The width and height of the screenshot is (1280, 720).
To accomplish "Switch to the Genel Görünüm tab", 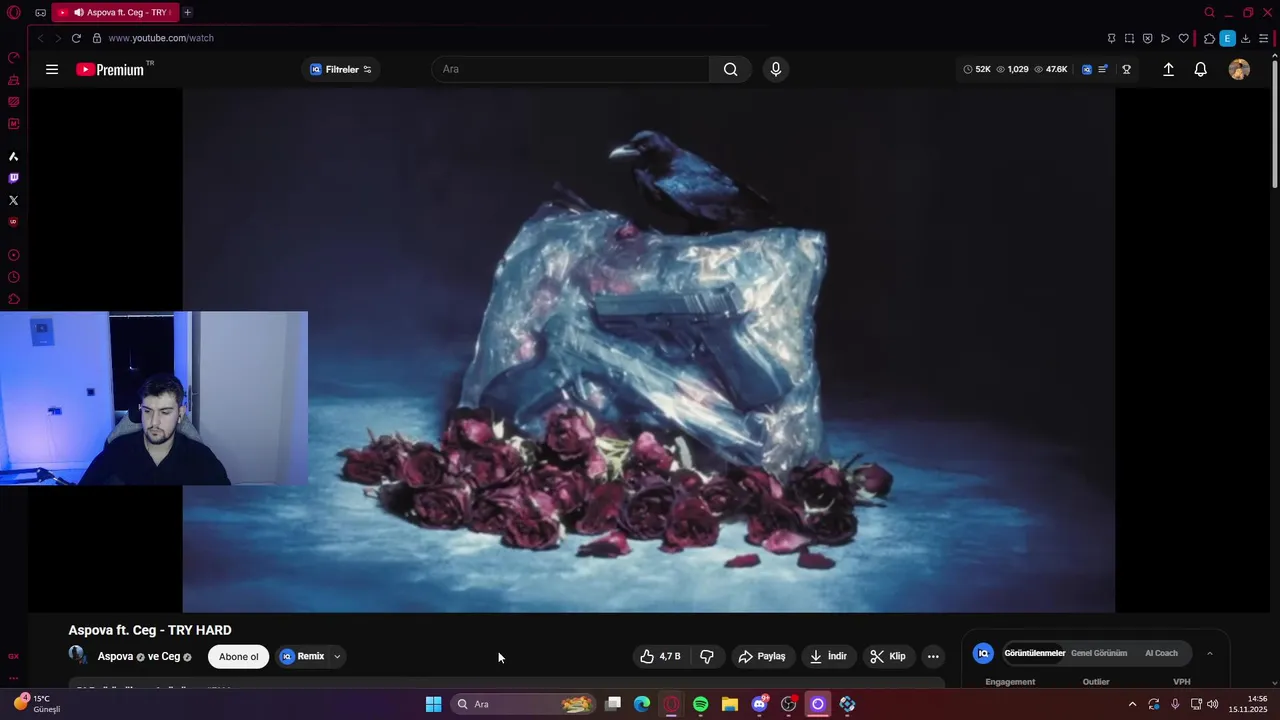I will click(1099, 653).
